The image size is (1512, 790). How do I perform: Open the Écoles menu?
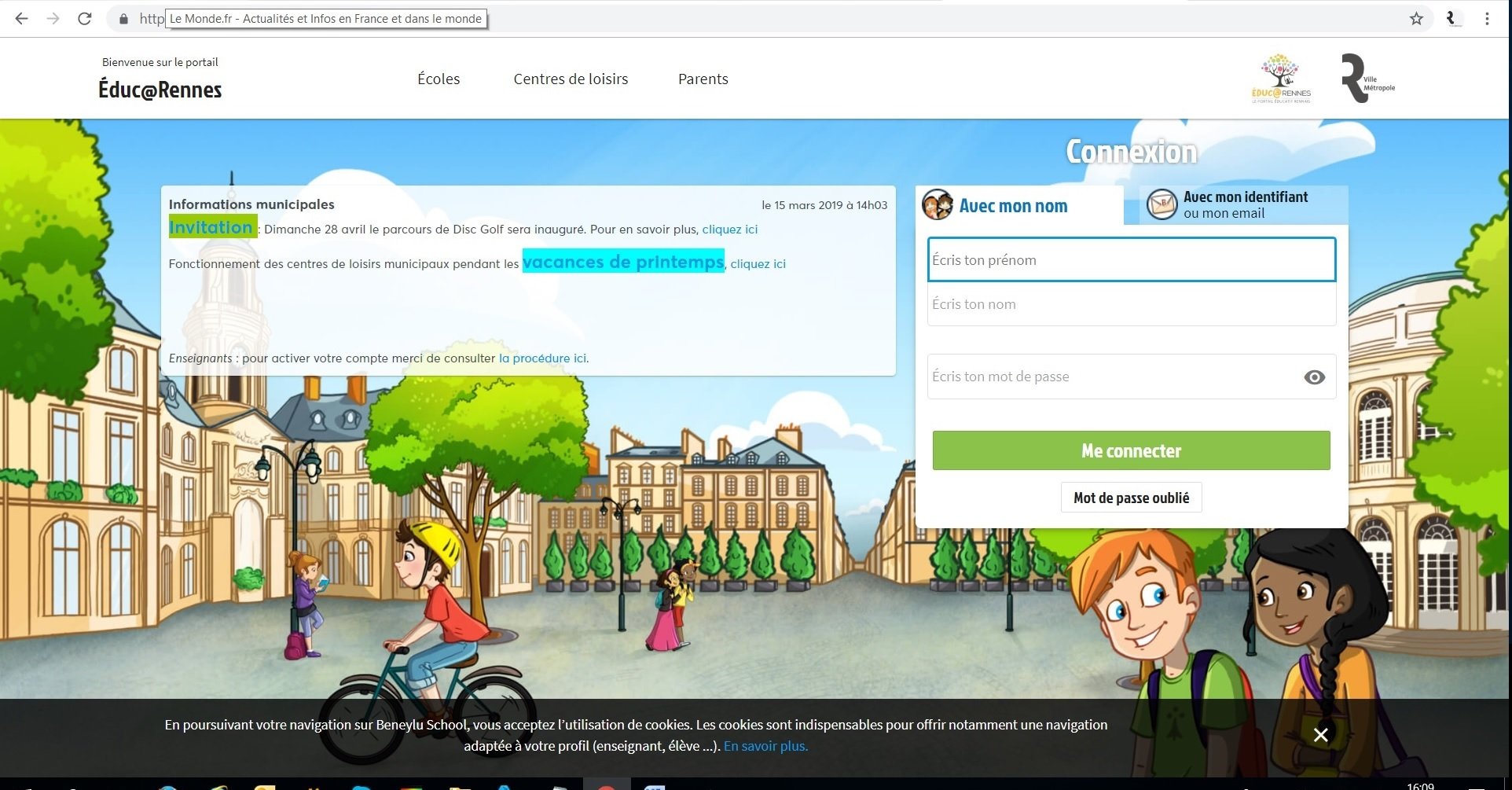click(439, 79)
